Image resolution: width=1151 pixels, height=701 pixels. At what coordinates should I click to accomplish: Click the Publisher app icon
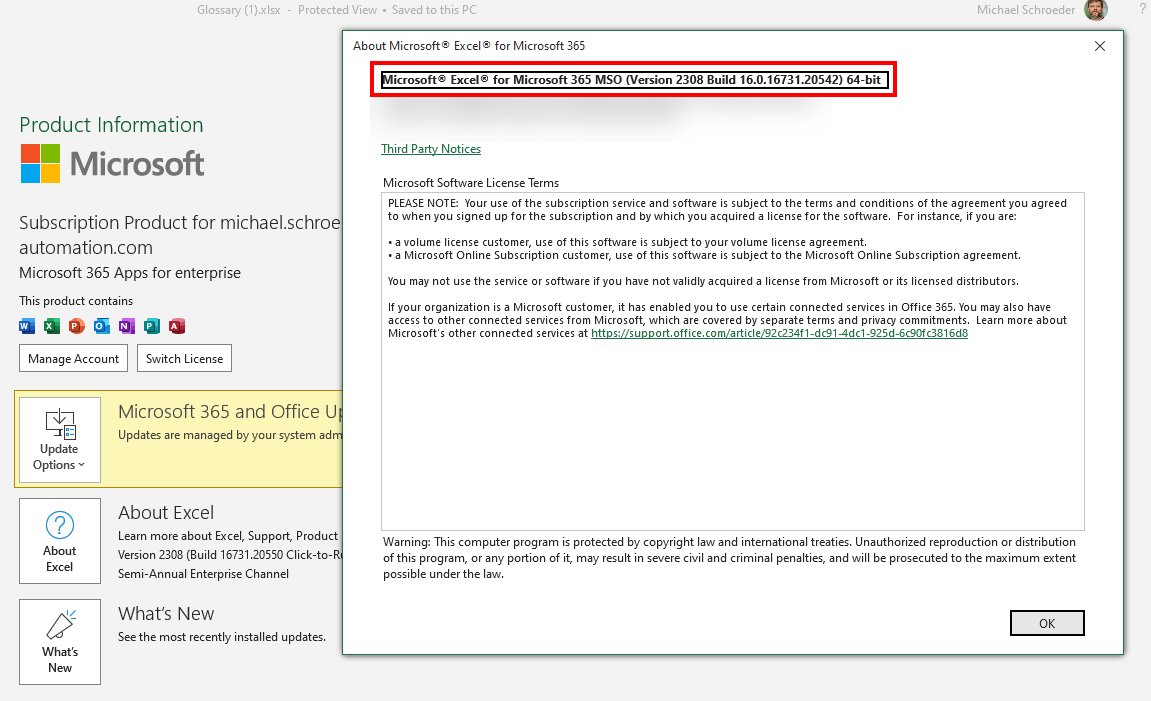pos(152,326)
